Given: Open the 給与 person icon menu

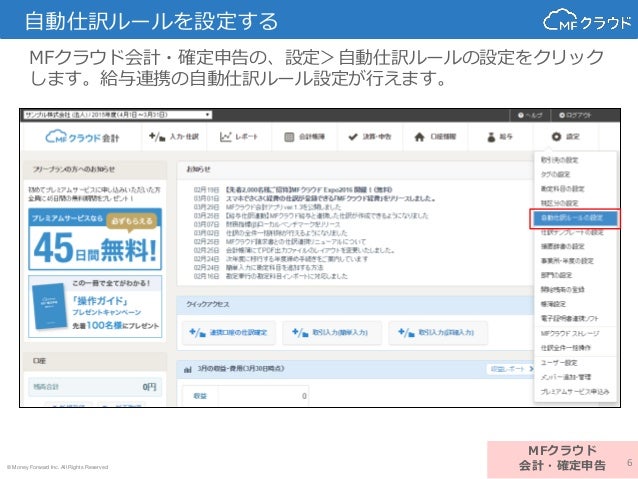Looking at the screenshot, I should 500,137.
